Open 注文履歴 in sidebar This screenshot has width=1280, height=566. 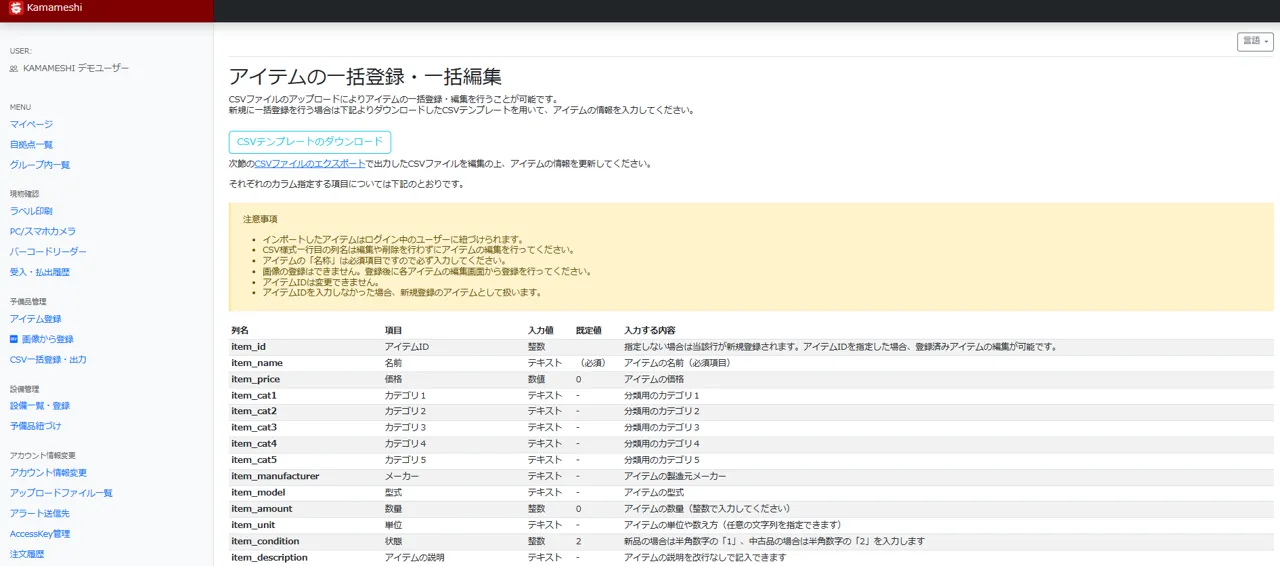coord(27,553)
